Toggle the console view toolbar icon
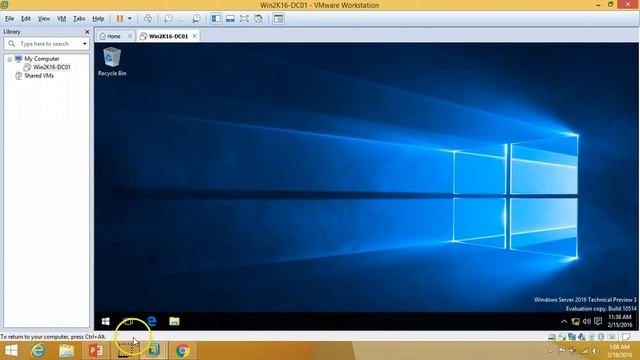The height and width of the screenshot is (360, 640). click(x=278, y=18)
